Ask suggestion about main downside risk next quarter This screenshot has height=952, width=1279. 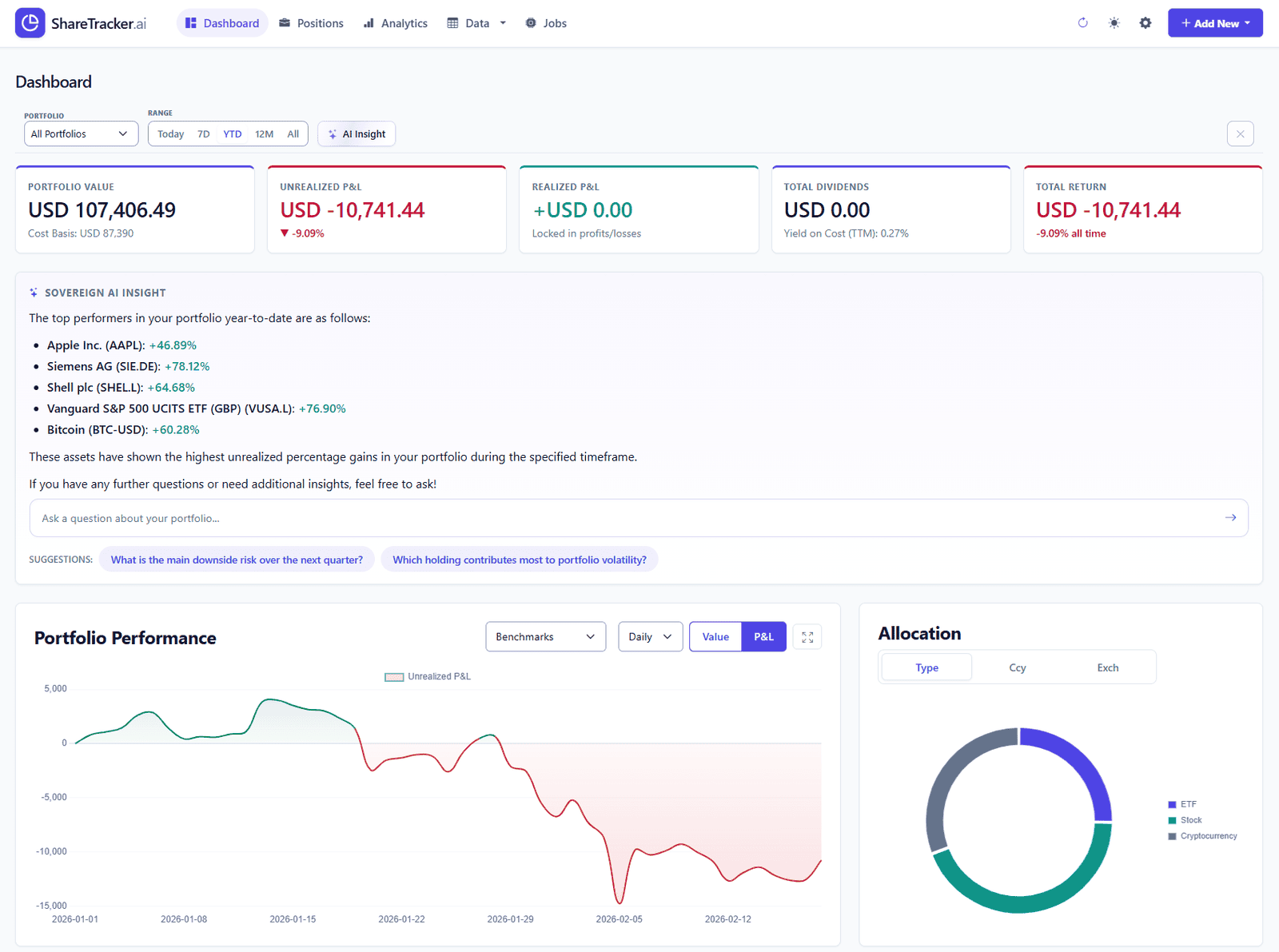click(x=237, y=560)
